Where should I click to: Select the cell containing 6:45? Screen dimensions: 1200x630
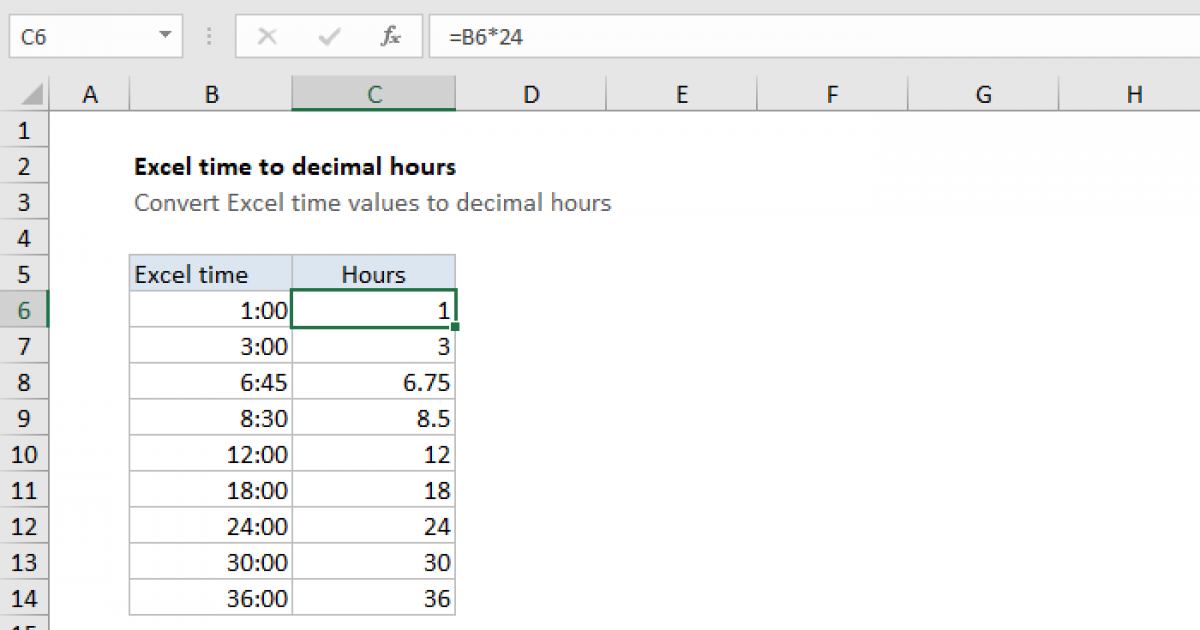pos(211,382)
